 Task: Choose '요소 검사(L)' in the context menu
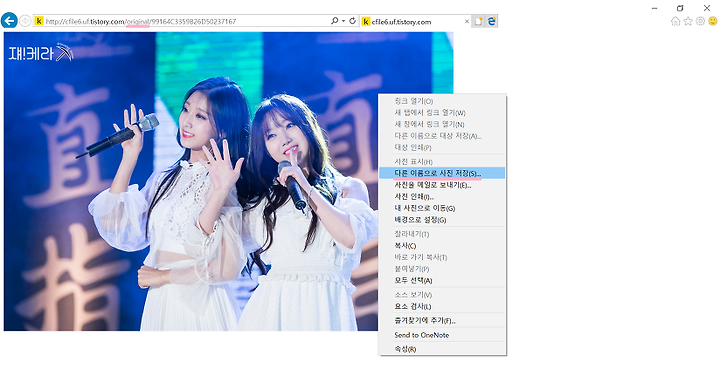442,306
